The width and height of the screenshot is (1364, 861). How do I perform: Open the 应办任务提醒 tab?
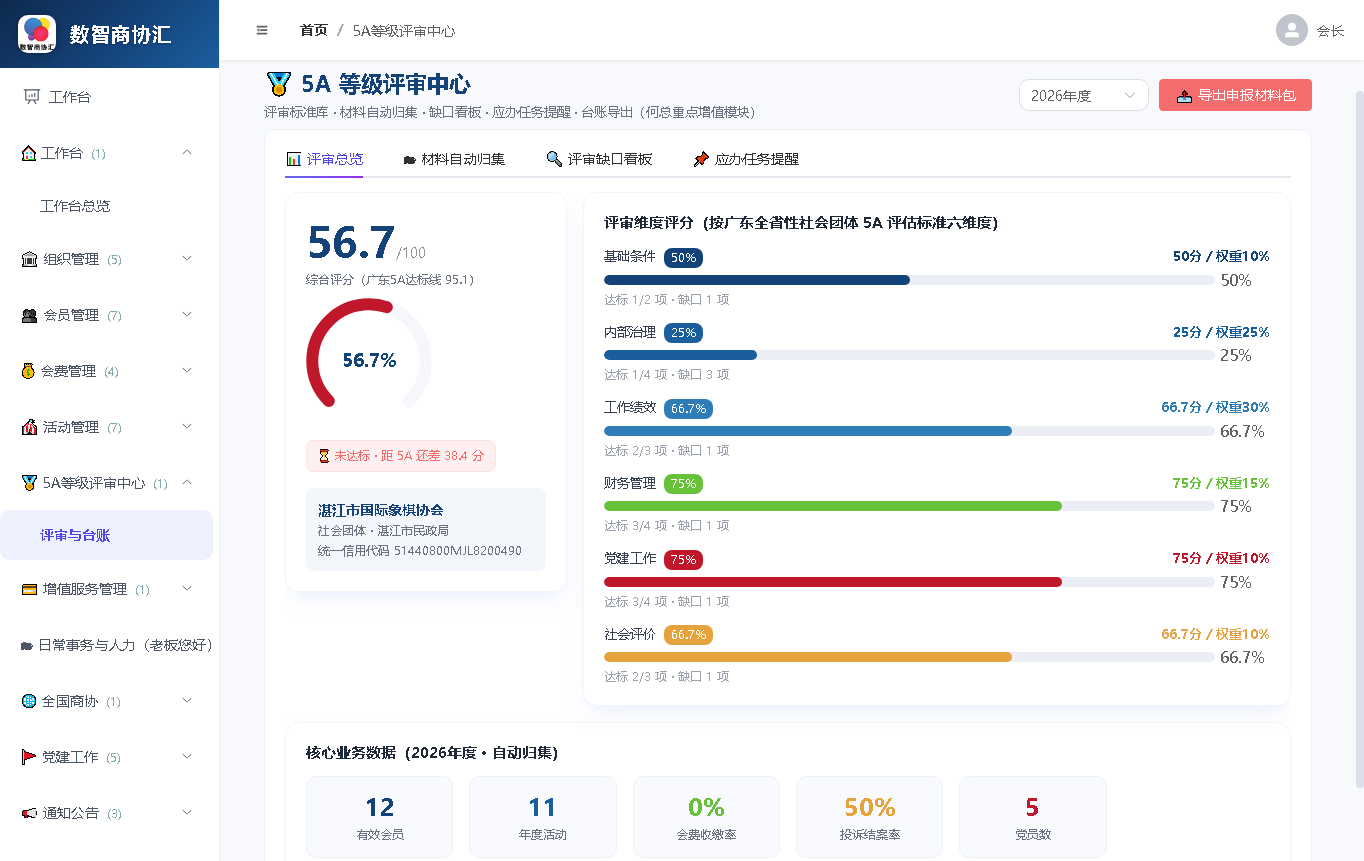coord(746,159)
